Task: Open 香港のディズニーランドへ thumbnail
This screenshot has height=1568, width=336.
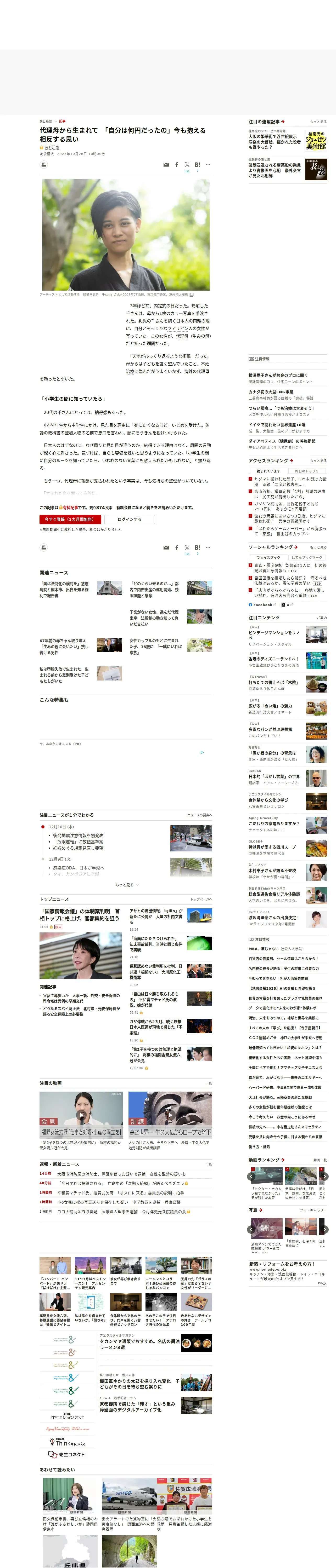Action: pyautogui.click(x=316, y=660)
